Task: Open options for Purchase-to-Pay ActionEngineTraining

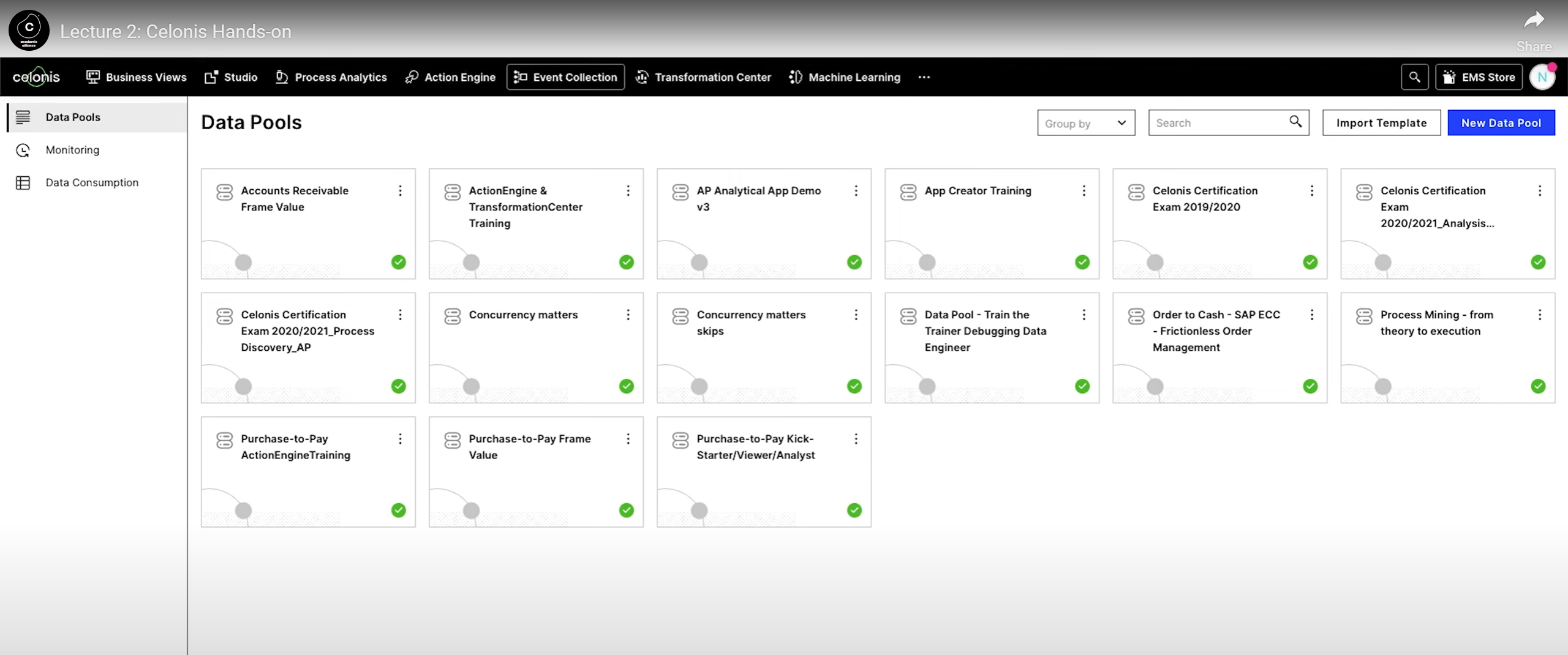Action: pyautogui.click(x=400, y=439)
